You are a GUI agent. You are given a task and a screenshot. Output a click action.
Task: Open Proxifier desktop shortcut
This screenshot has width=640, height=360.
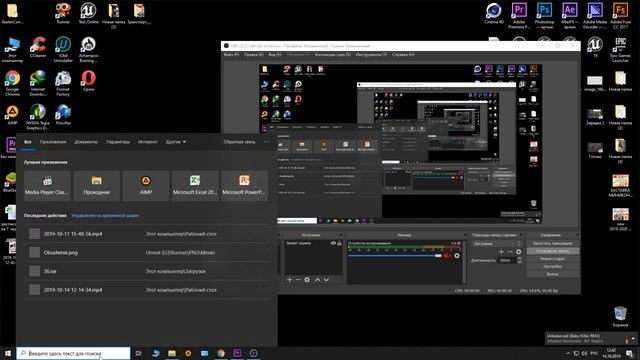click(63, 115)
